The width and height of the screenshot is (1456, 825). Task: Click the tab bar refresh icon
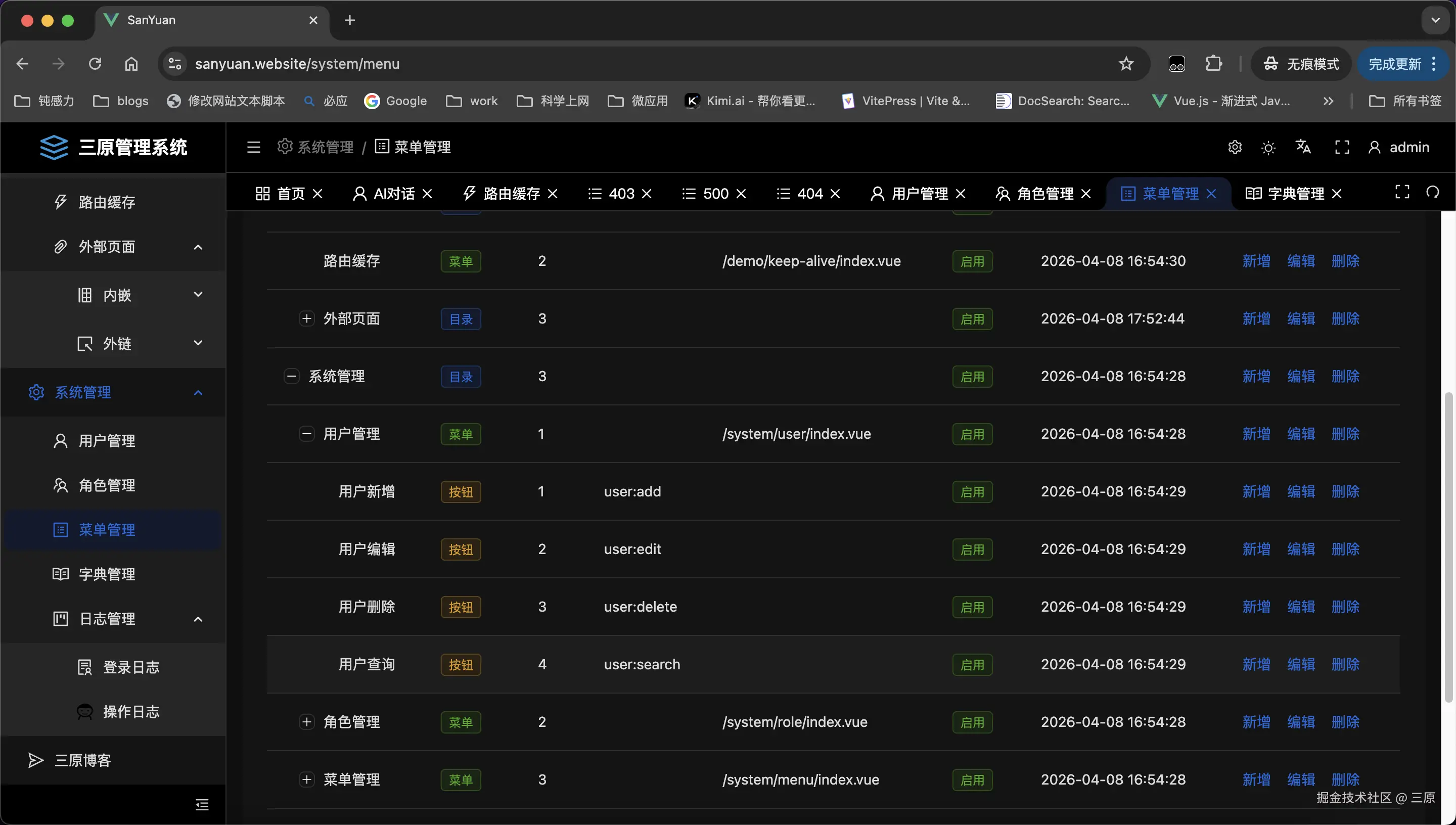tap(1433, 193)
